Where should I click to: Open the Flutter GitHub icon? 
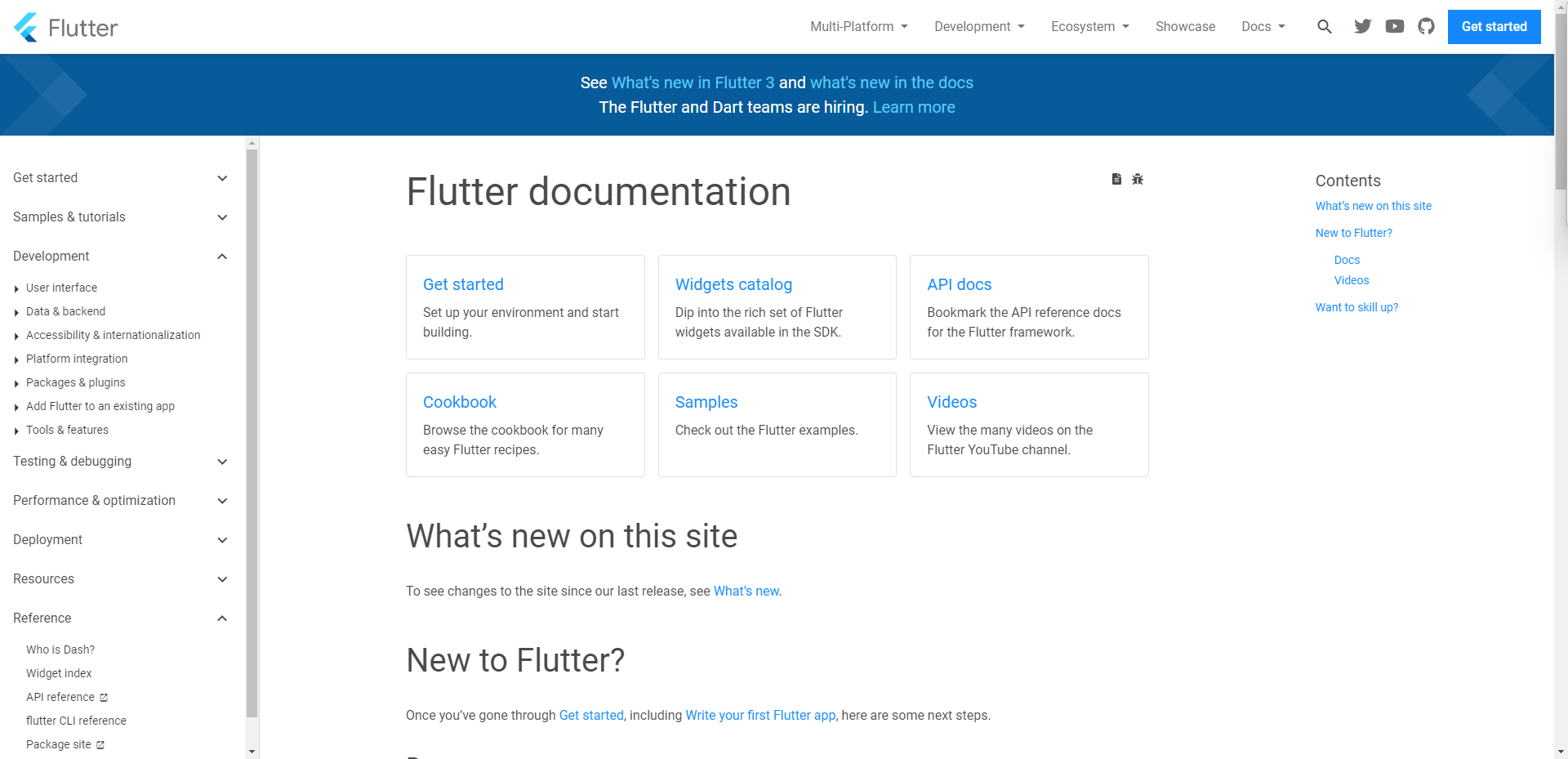pos(1426,26)
